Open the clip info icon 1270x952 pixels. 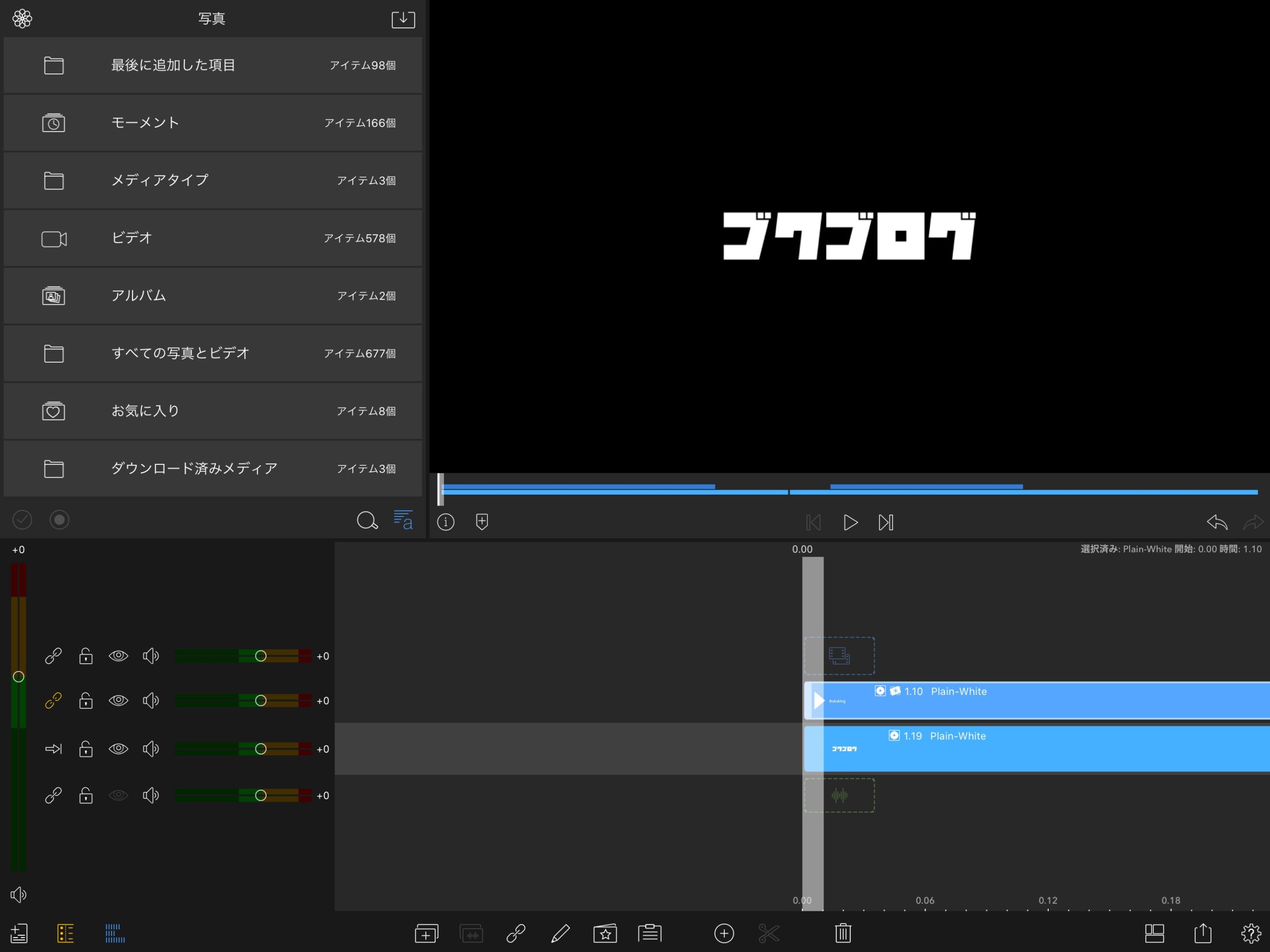(445, 522)
